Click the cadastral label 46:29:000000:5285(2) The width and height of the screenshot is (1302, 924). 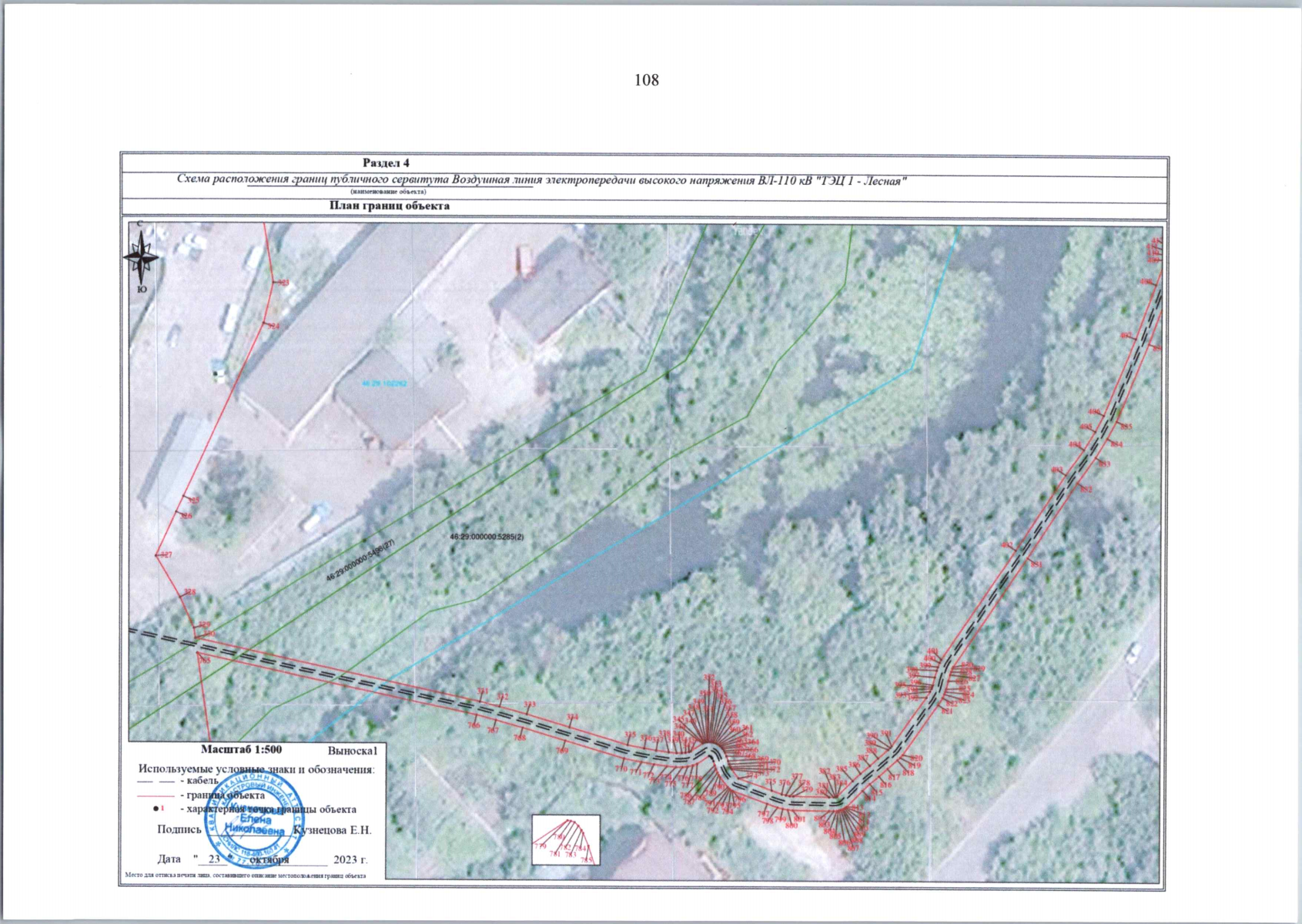tap(486, 537)
